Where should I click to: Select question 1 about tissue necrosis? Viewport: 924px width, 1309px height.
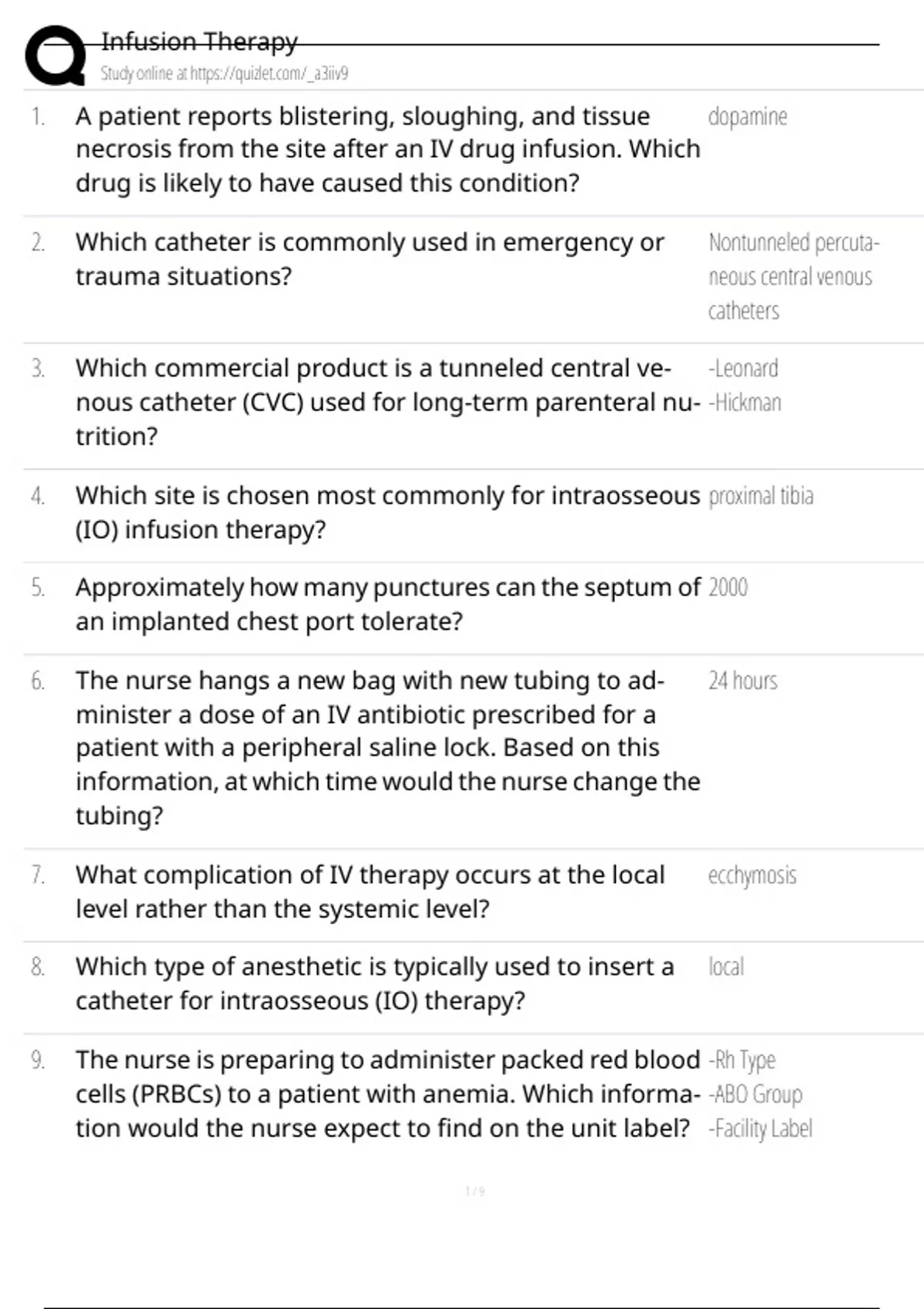[x=387, y=149]
